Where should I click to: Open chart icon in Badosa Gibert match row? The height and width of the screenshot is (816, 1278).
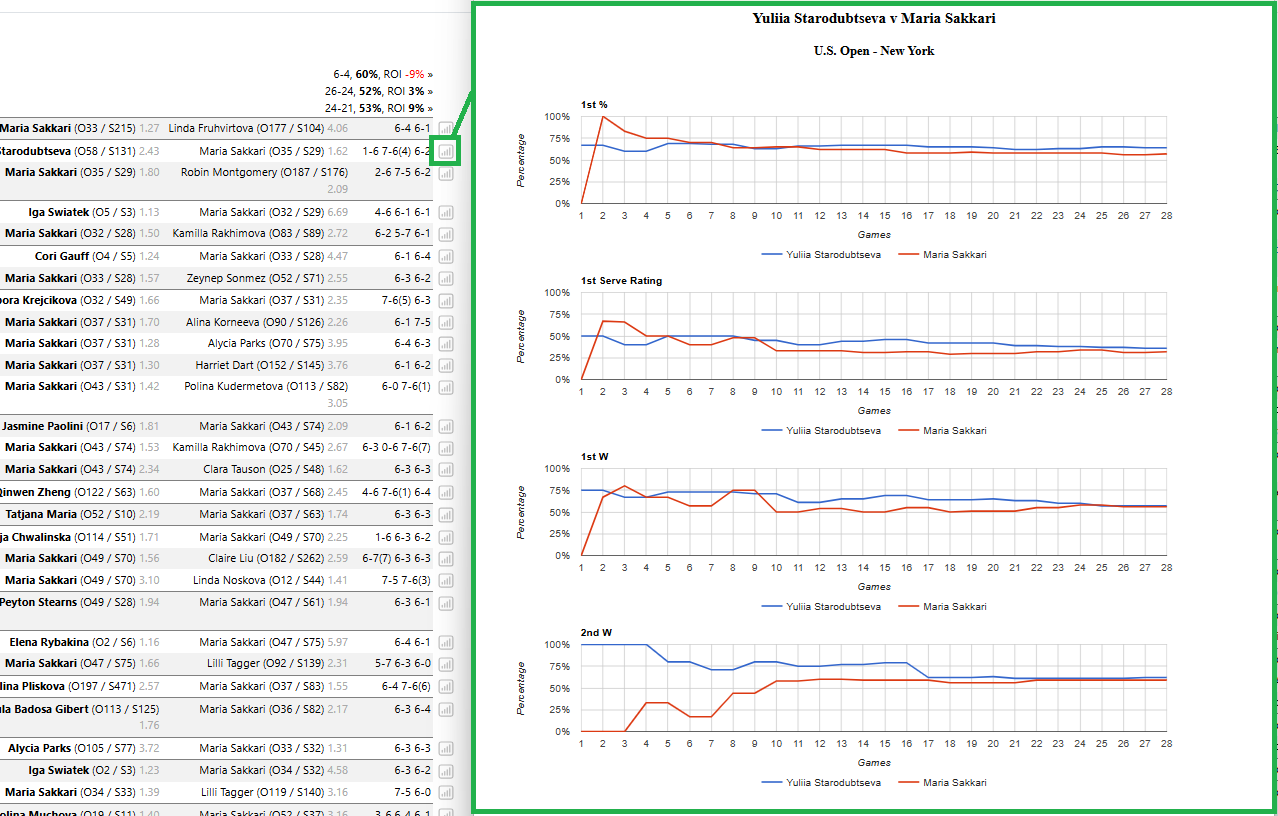tap(445, 710)
